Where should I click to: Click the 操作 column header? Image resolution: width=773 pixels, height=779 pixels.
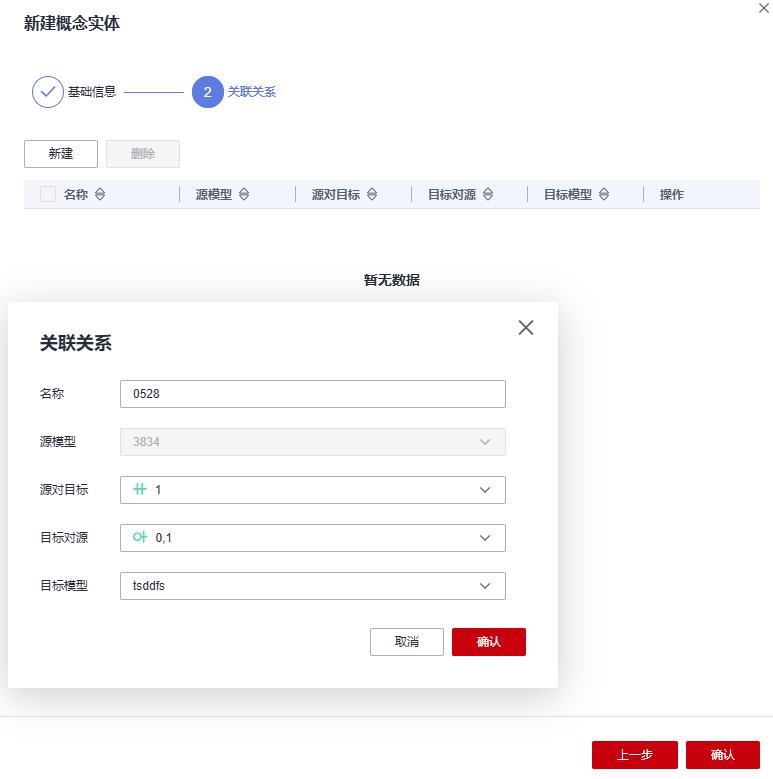[x=672, y=194]
